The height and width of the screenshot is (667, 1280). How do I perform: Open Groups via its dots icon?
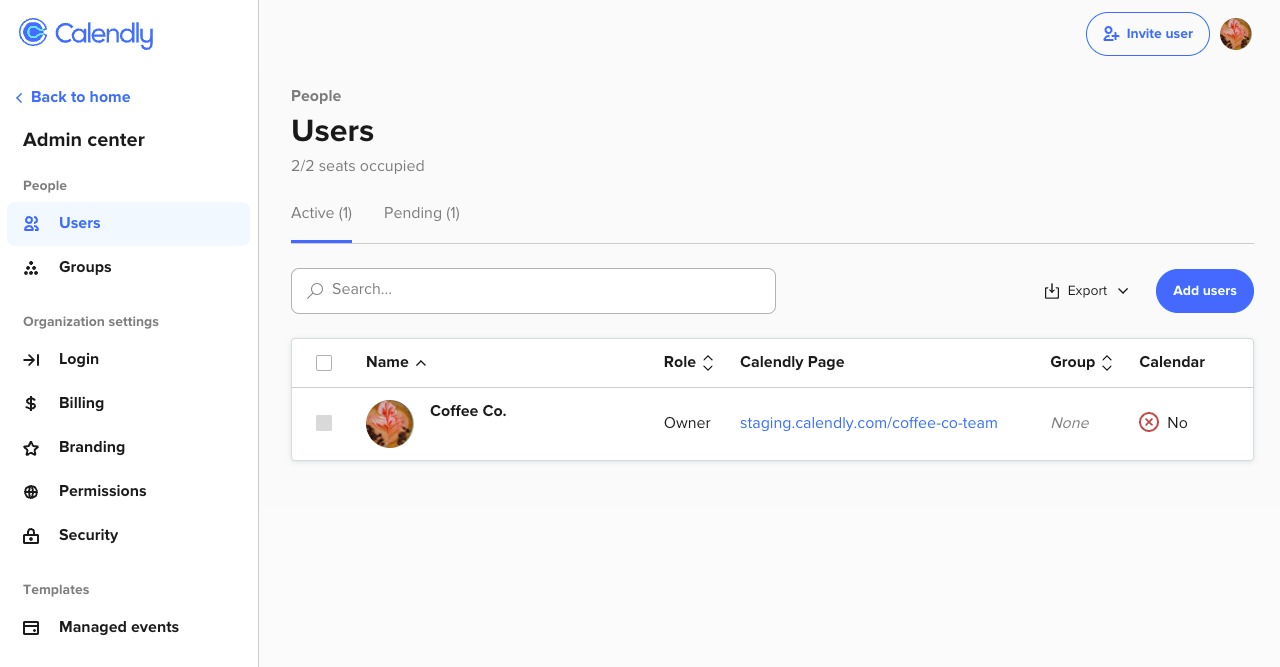coord(32,268)
